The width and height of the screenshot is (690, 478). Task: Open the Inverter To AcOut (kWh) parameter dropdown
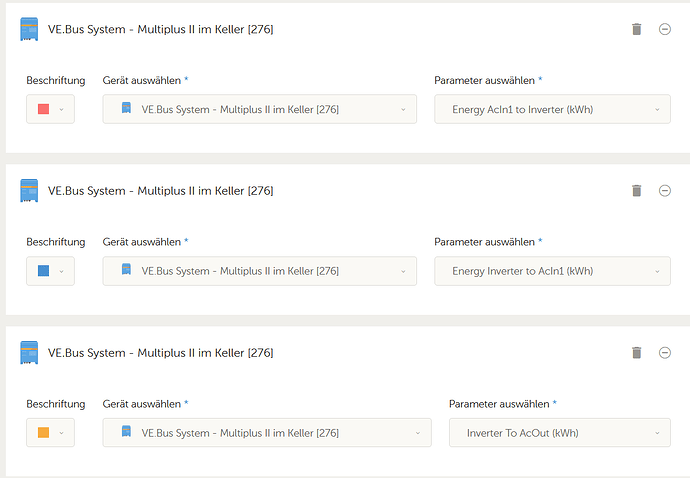click(560, 433)
